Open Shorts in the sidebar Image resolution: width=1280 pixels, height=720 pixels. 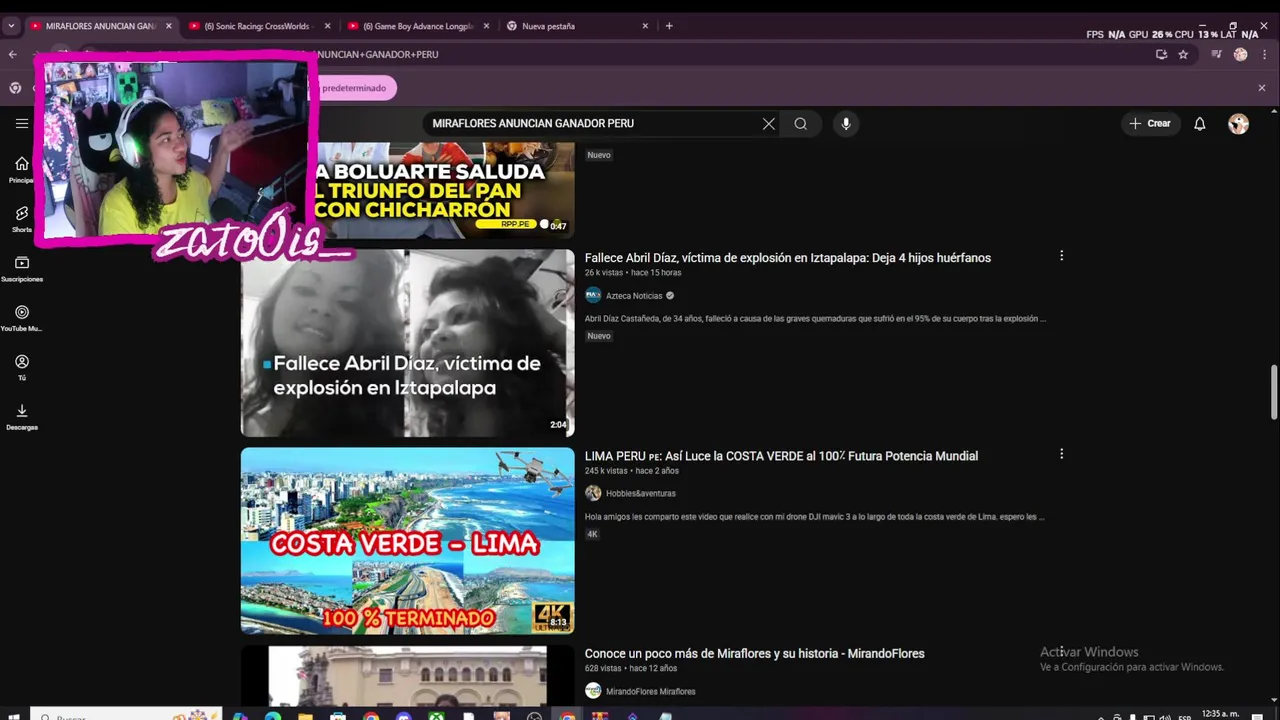pos(21,219)
